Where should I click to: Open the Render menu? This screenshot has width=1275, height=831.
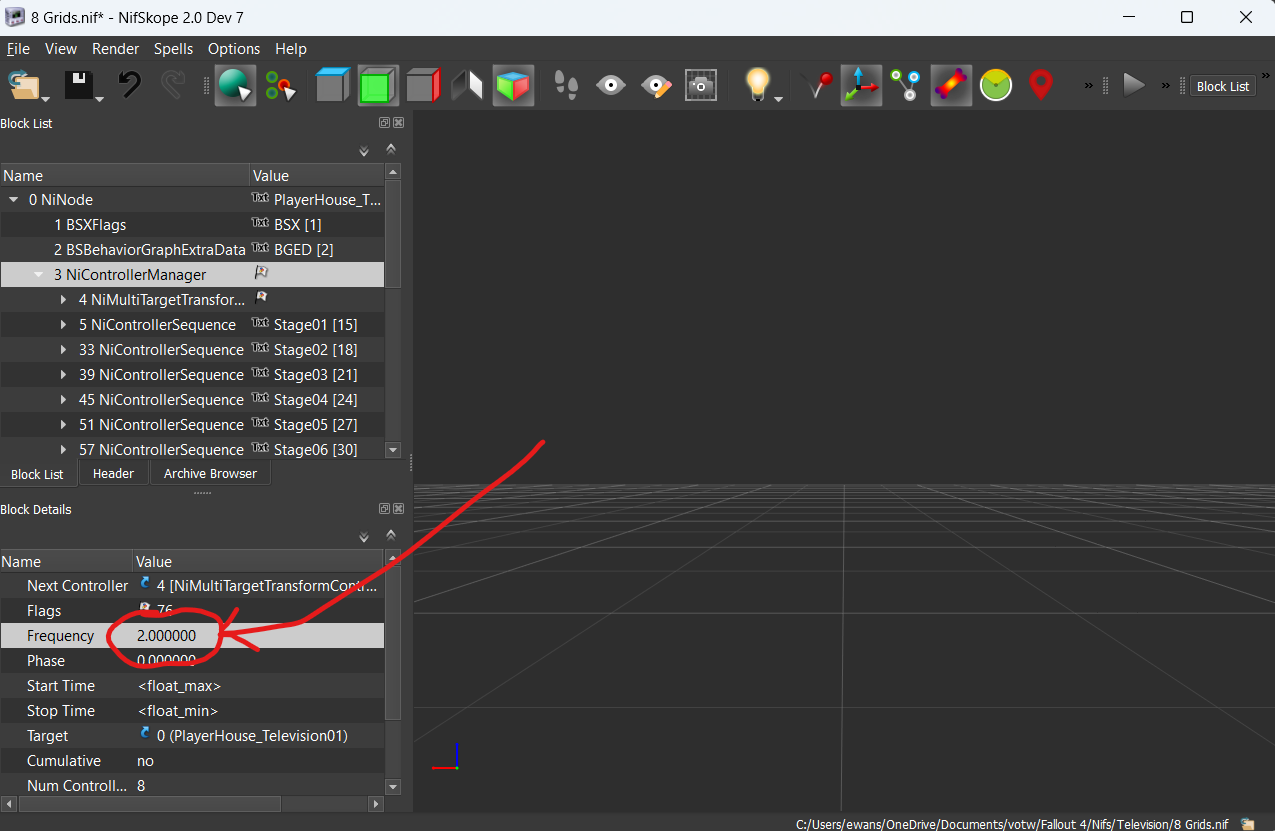click(116, 48)
